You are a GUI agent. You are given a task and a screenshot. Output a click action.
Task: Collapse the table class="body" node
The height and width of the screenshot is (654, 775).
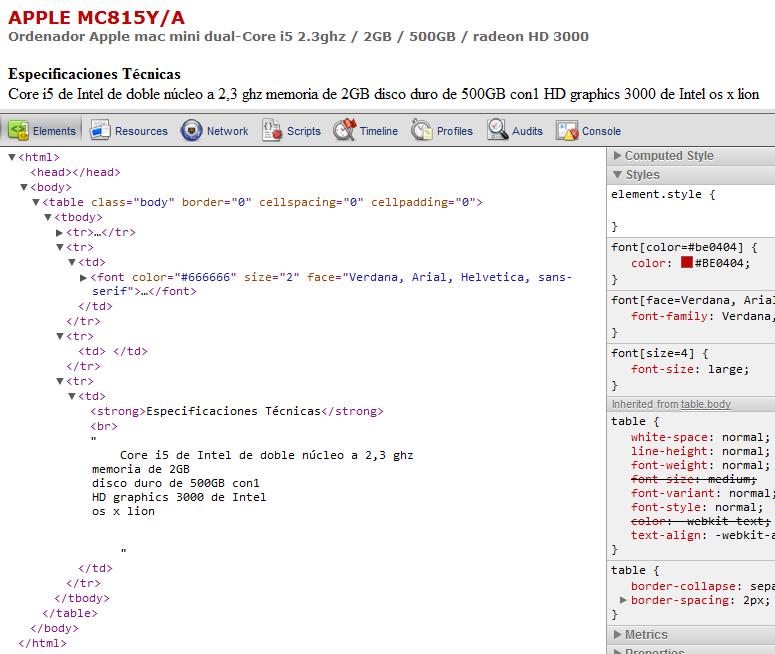pos(36,202)
